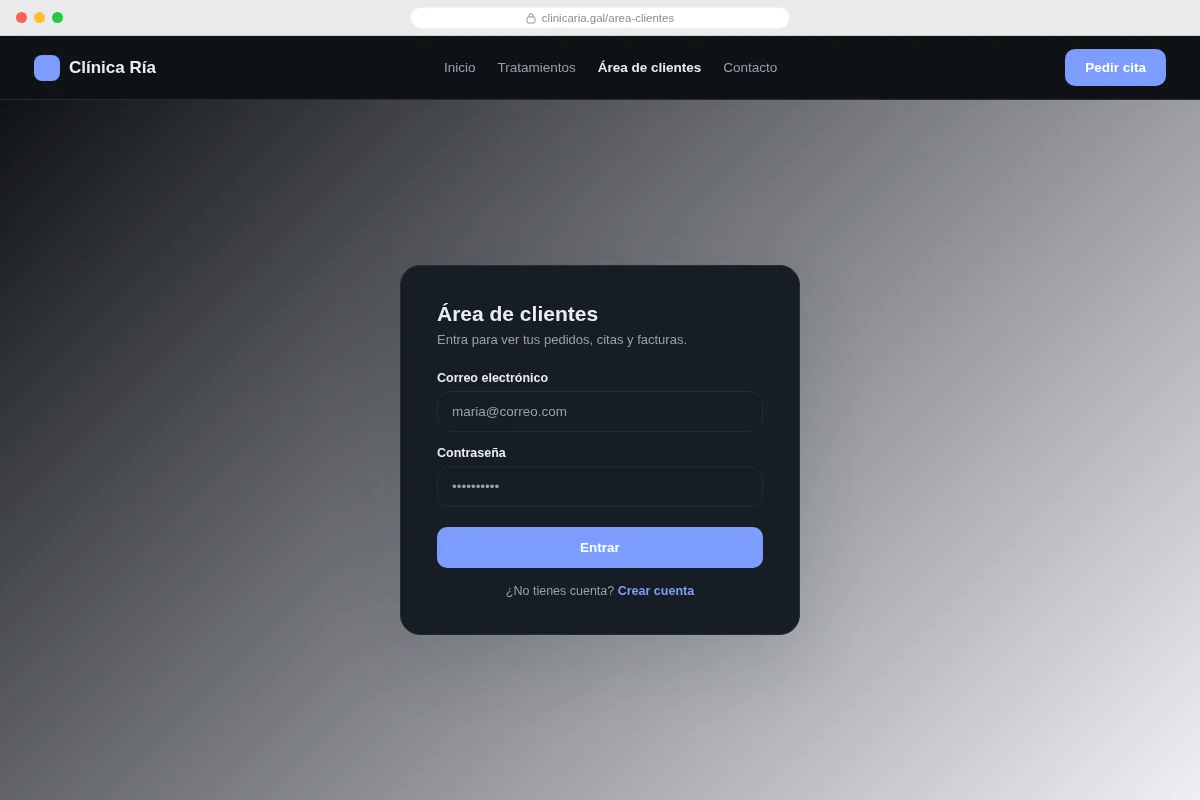This screenshot has height=800, width=1200.
Task: Minimize the window with yellow button
Action: (39, 18)
